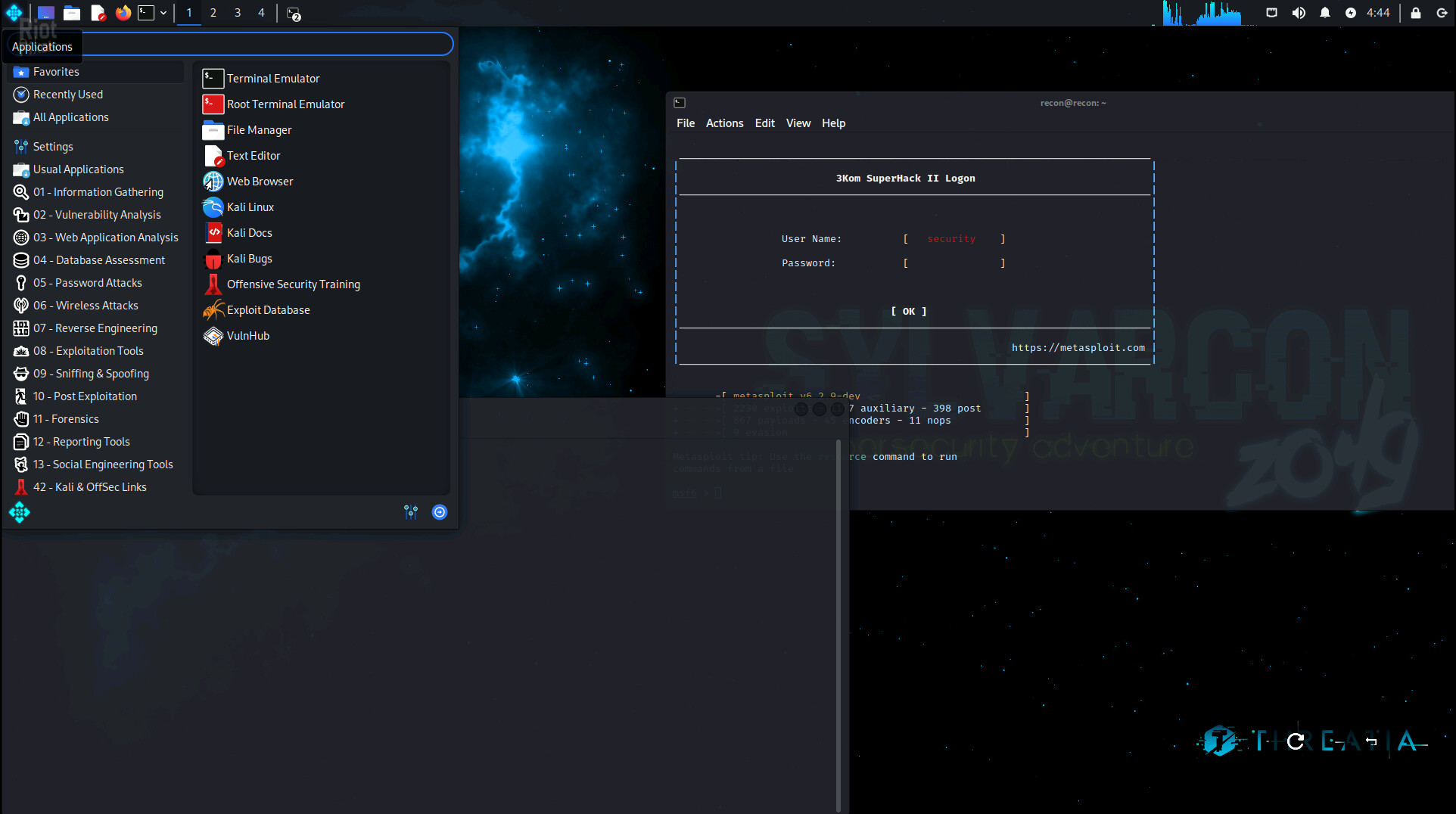1456x814 pixels.
Task: Expand the terminal dropdown arrow in panel
Action: (163, 13)
